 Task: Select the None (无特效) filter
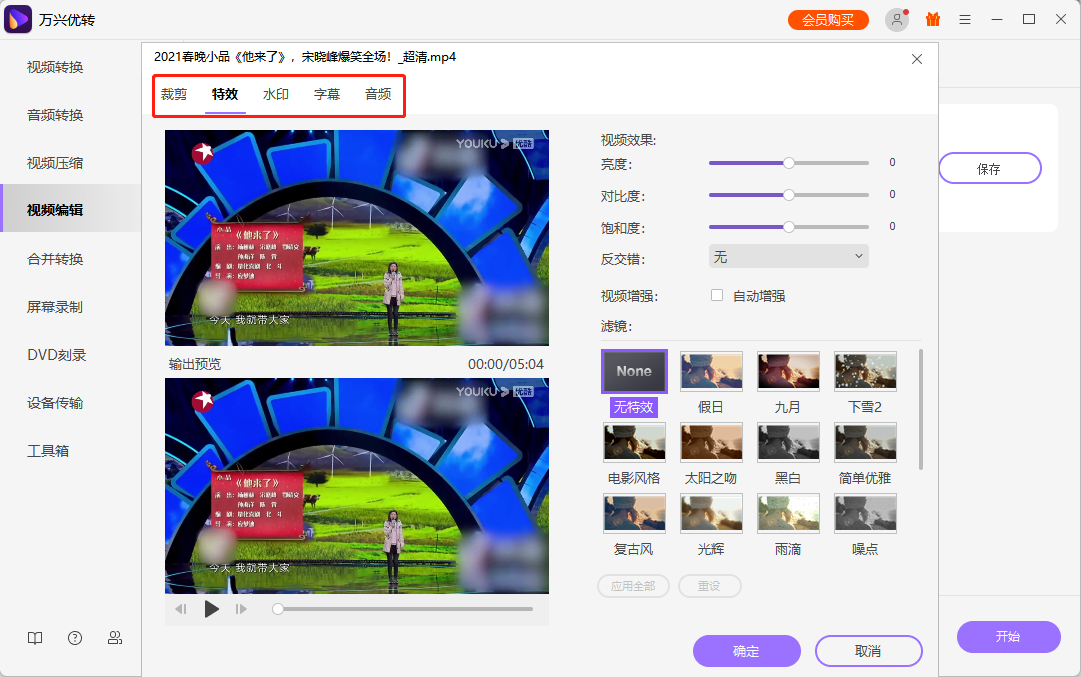[634, 371]
